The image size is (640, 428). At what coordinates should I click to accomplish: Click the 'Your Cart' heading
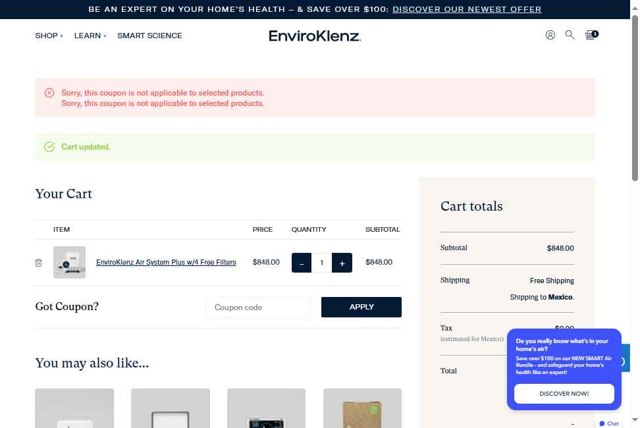pyautogui.click(x=64, y=194)
